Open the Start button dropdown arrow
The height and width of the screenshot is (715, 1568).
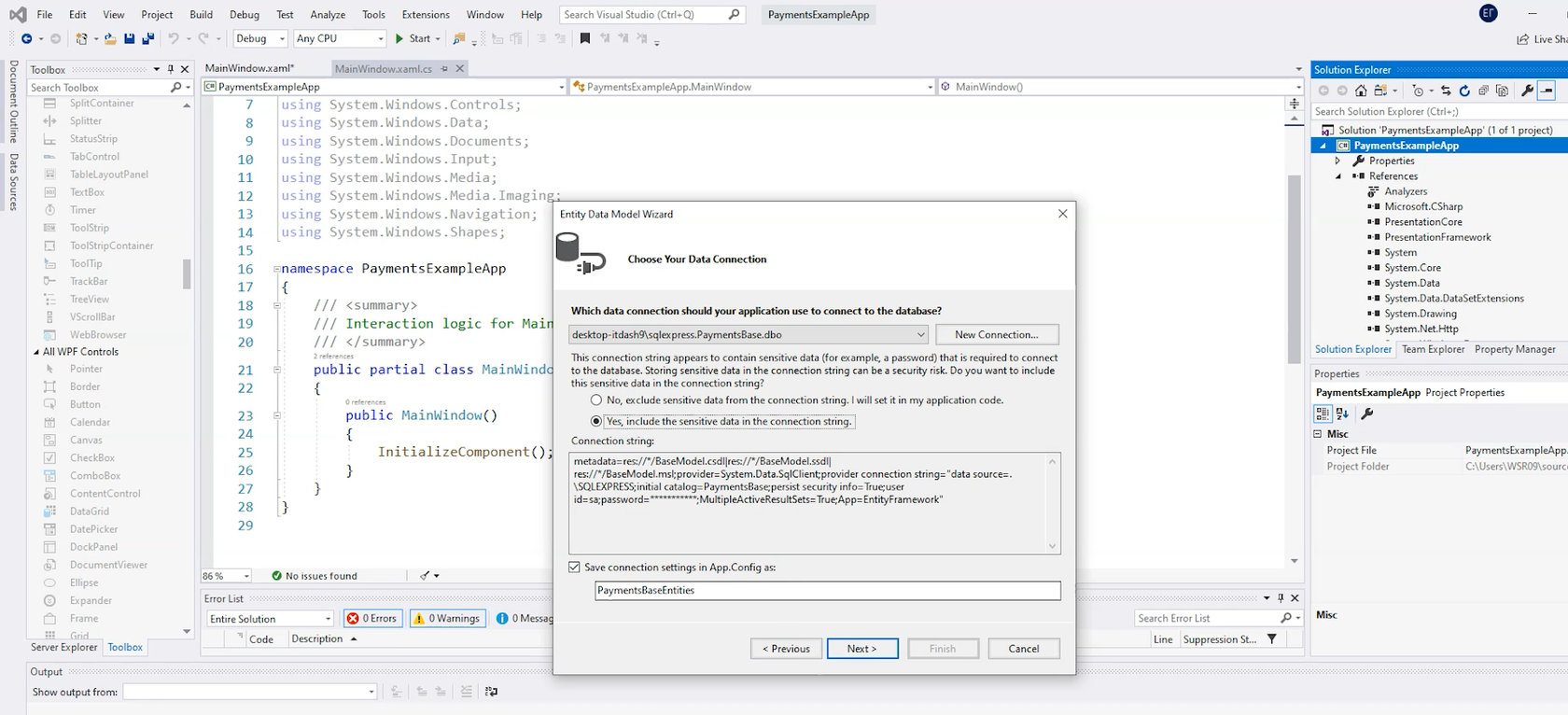pos(438,38)
